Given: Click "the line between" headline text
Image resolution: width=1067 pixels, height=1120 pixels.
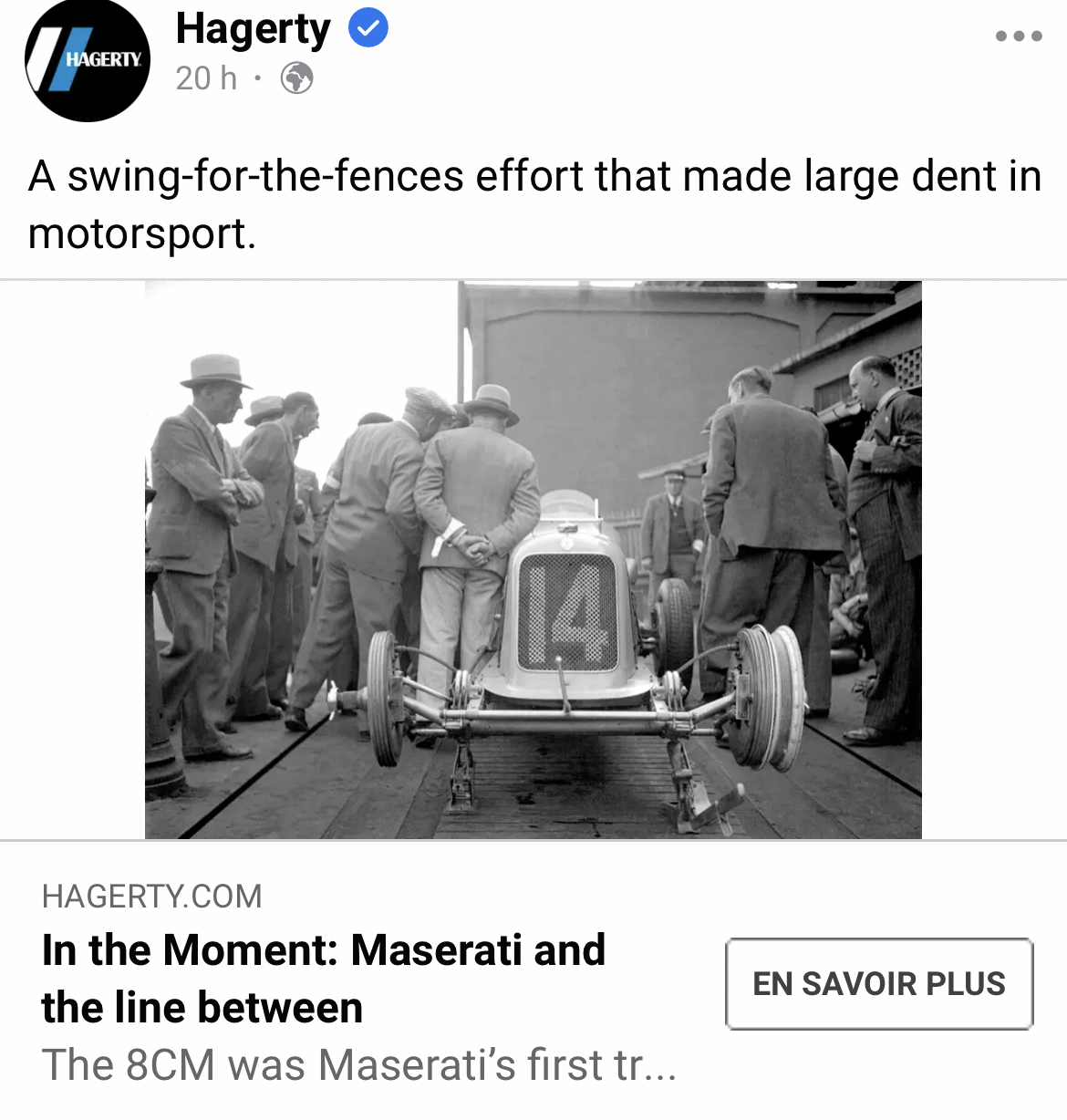Looking at the screenshot, I should point(202,1008).
